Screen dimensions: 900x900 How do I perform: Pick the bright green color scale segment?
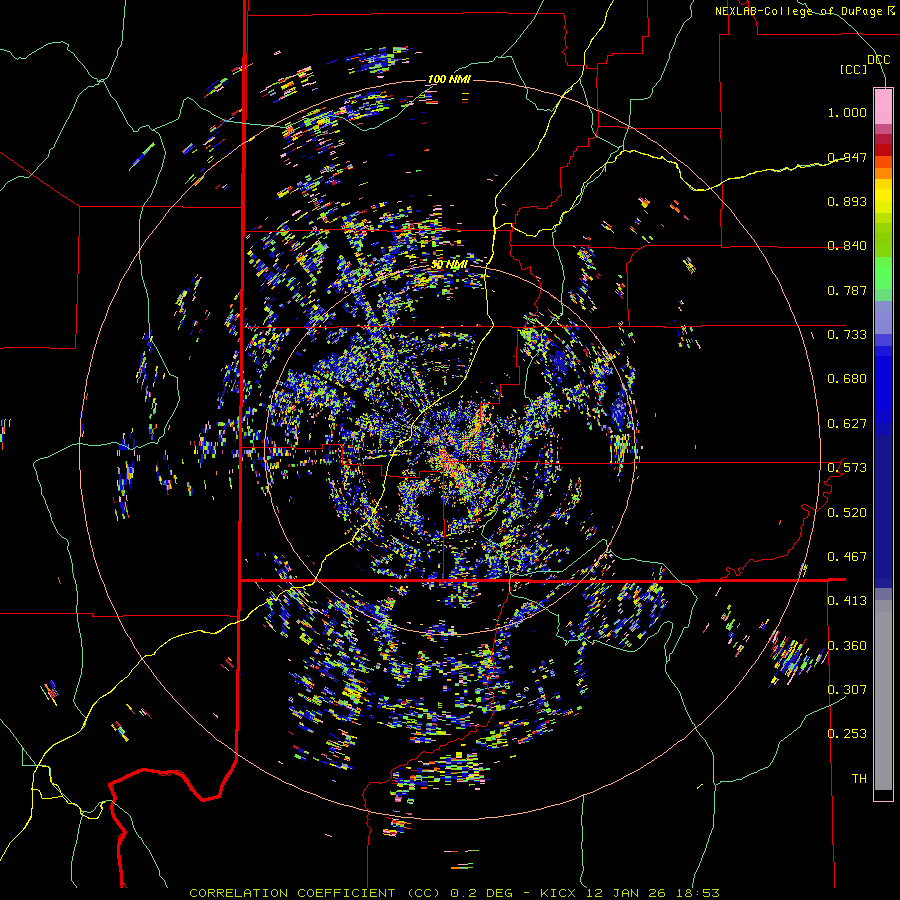coord(883,273)
